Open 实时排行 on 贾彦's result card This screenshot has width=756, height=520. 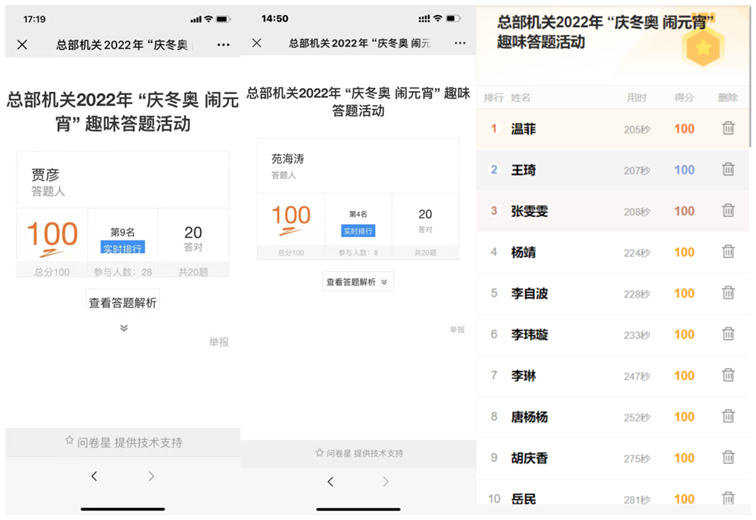tap(122, 248)
